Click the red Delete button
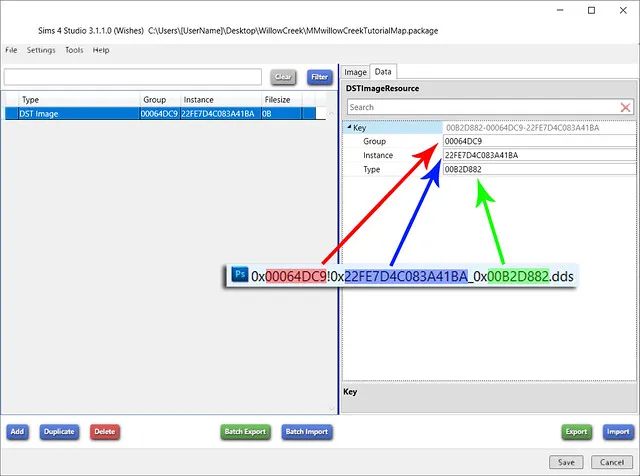Viewport: 640px width, 476px height. point(105,432)
